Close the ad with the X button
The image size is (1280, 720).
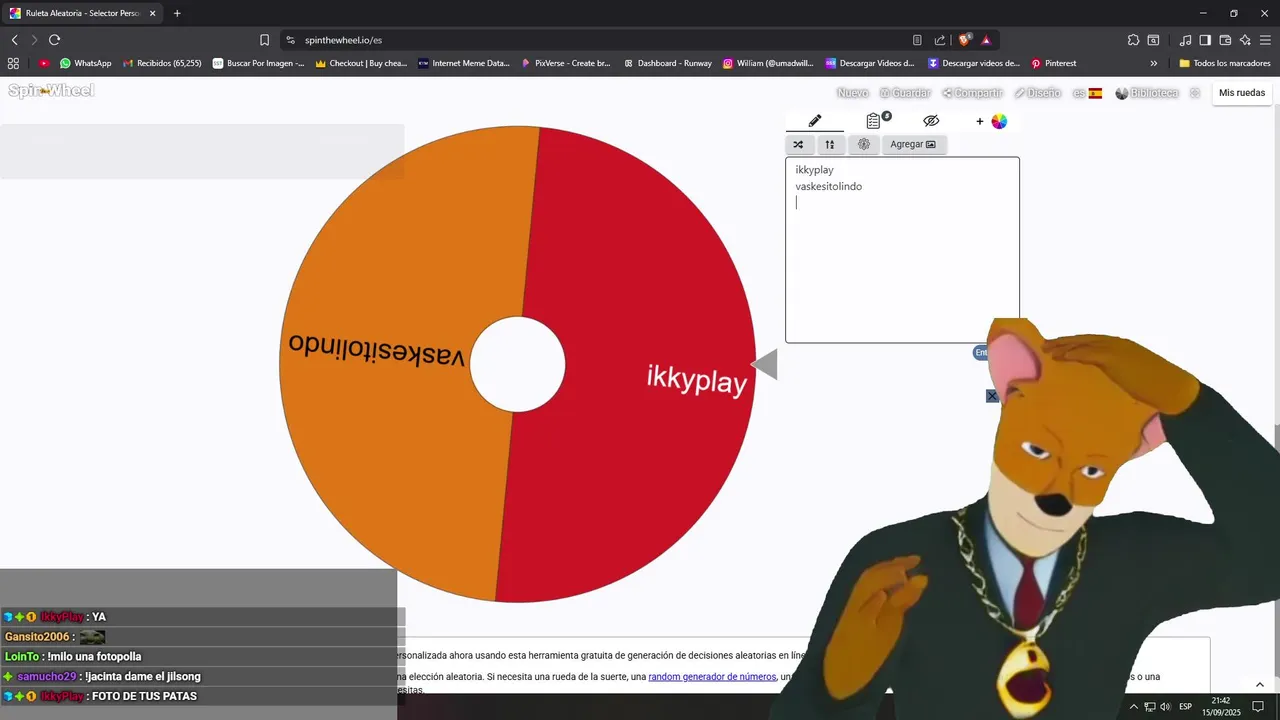coord(992,396)
